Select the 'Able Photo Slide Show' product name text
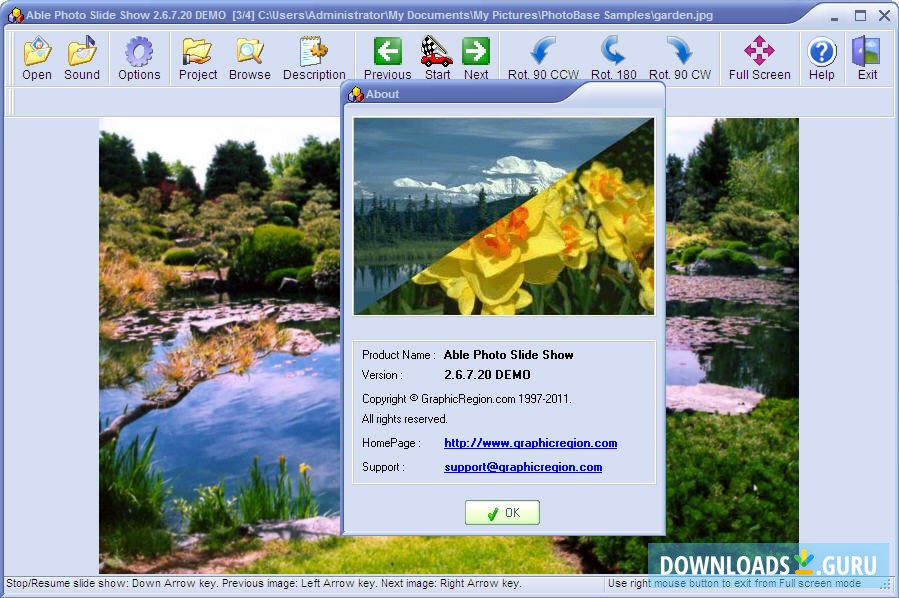This screenshot has width=899, height=598. tap(509, 354)
